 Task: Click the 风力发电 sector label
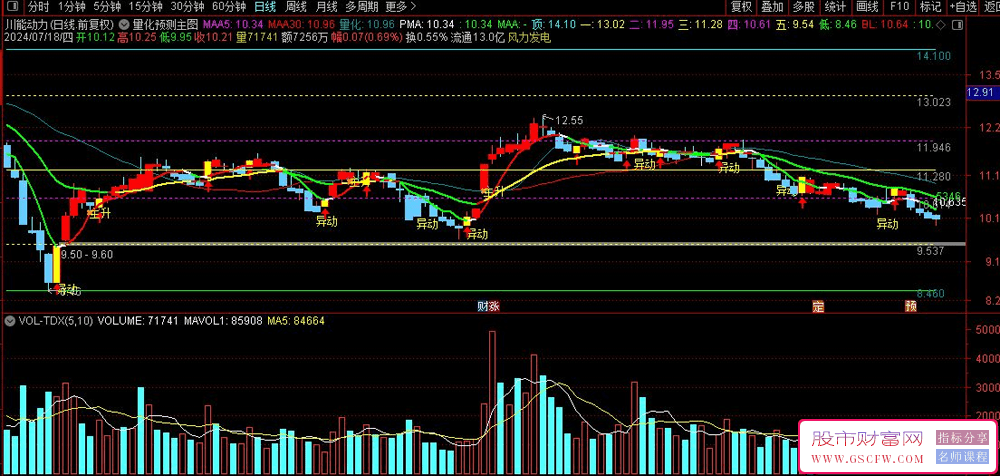click(529, 38)
